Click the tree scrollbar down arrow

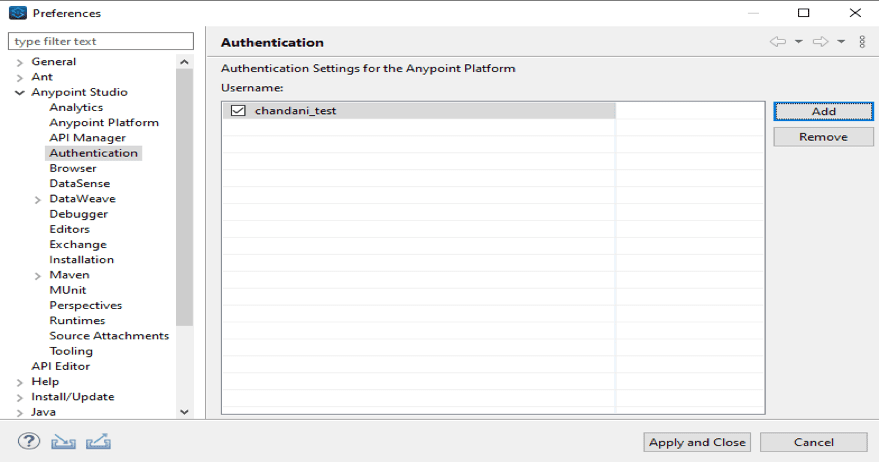tap(184, 412)
